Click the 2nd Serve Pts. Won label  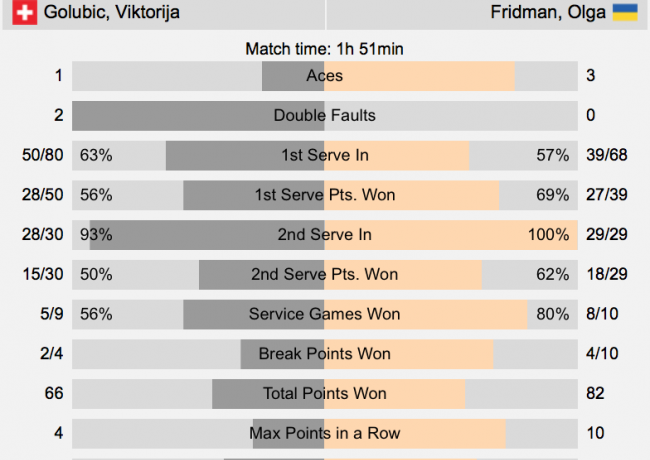[x=325, y=274]
